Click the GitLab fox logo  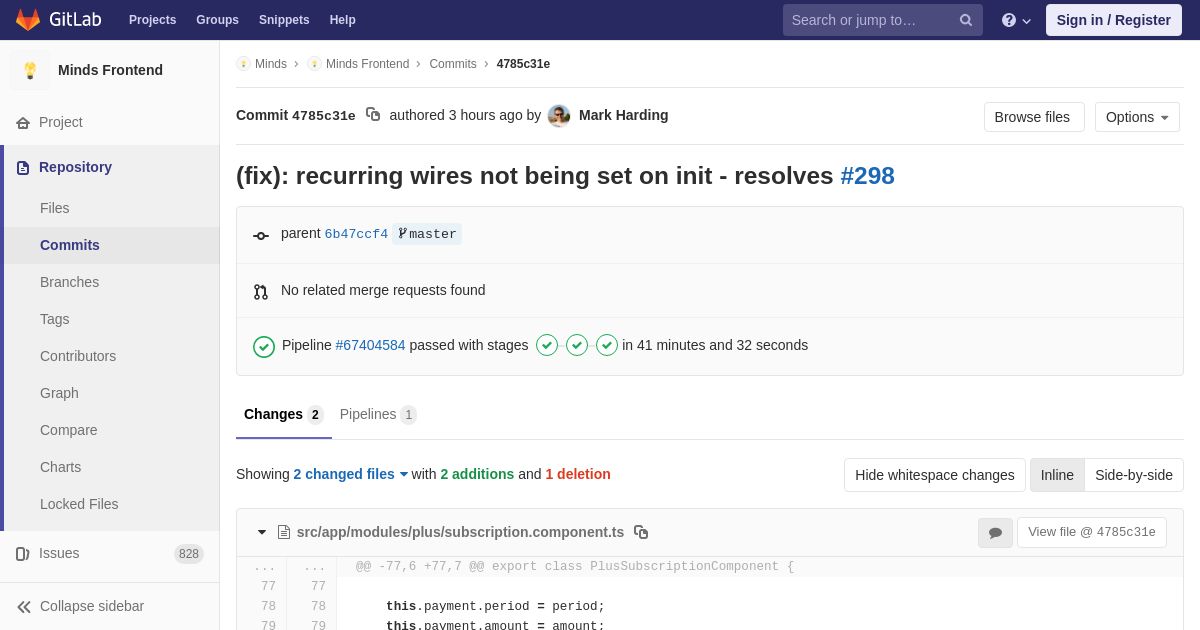coord(28,20)
